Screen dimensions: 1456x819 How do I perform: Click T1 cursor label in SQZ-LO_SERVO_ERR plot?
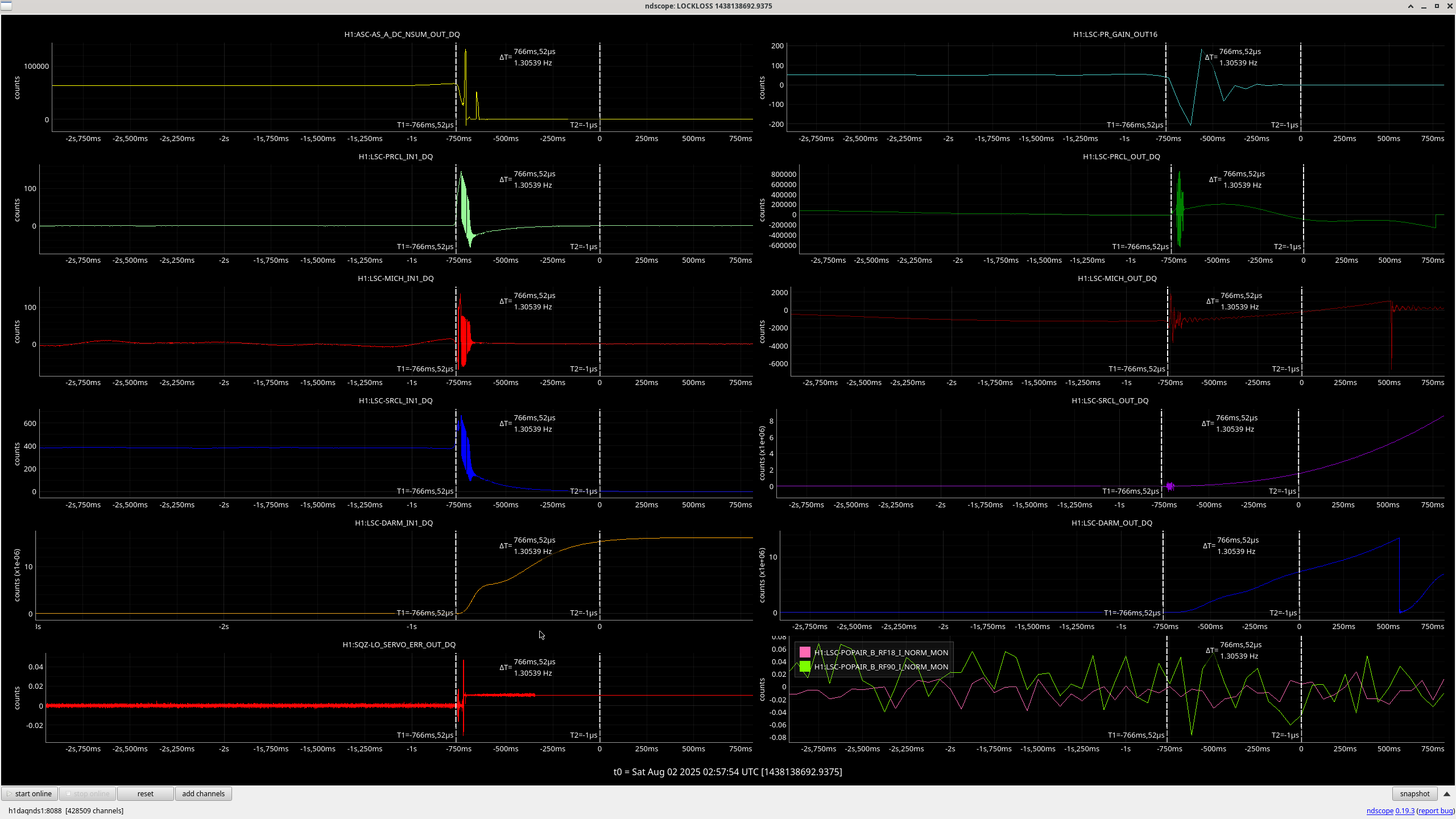(x=425, y=735)
